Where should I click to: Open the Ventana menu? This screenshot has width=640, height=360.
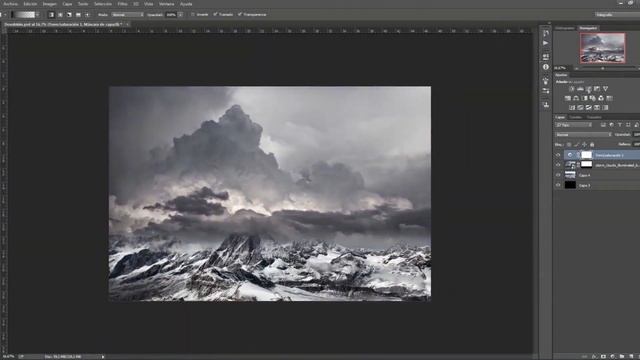point(167,4)
